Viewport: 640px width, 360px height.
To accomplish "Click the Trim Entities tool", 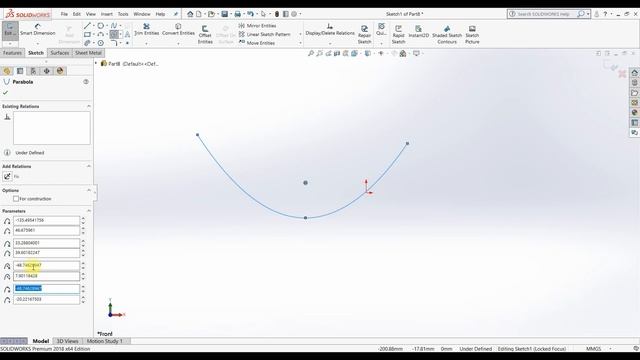I will (x=147, y=29).
